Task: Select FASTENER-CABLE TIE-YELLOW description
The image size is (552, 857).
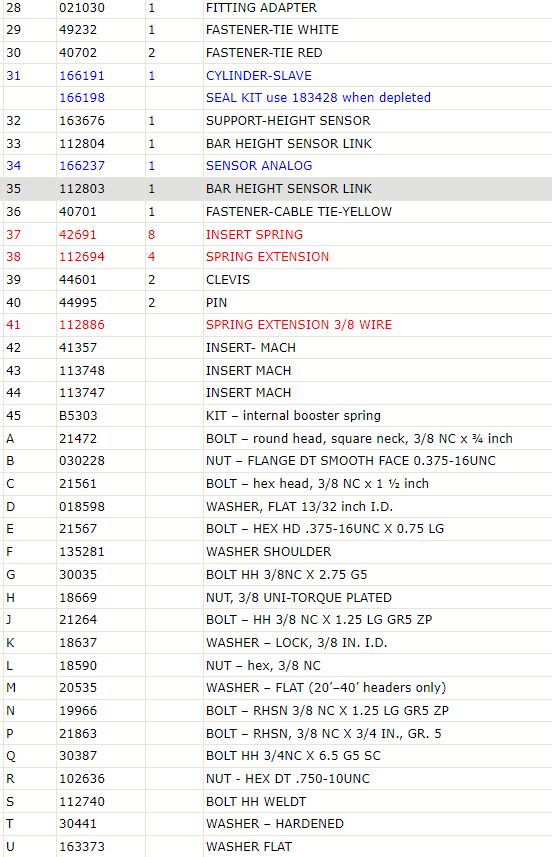Action: pos(298,212)
